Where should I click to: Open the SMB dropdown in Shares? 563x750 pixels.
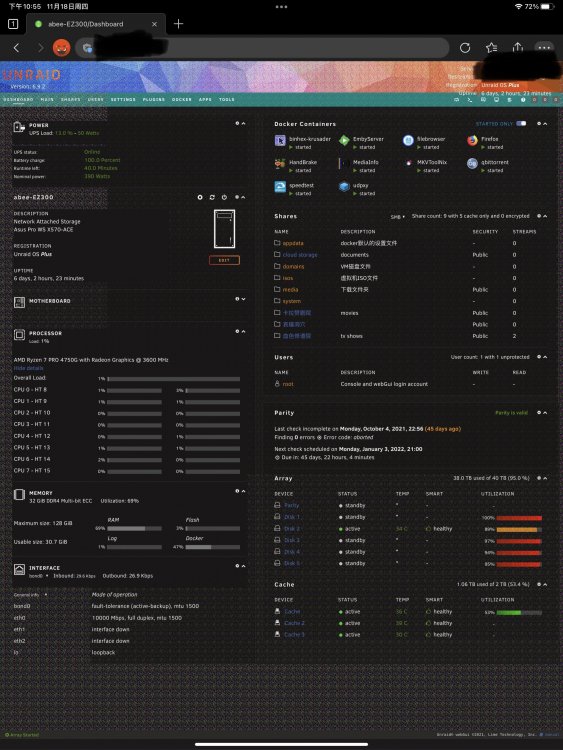(397, 217)
